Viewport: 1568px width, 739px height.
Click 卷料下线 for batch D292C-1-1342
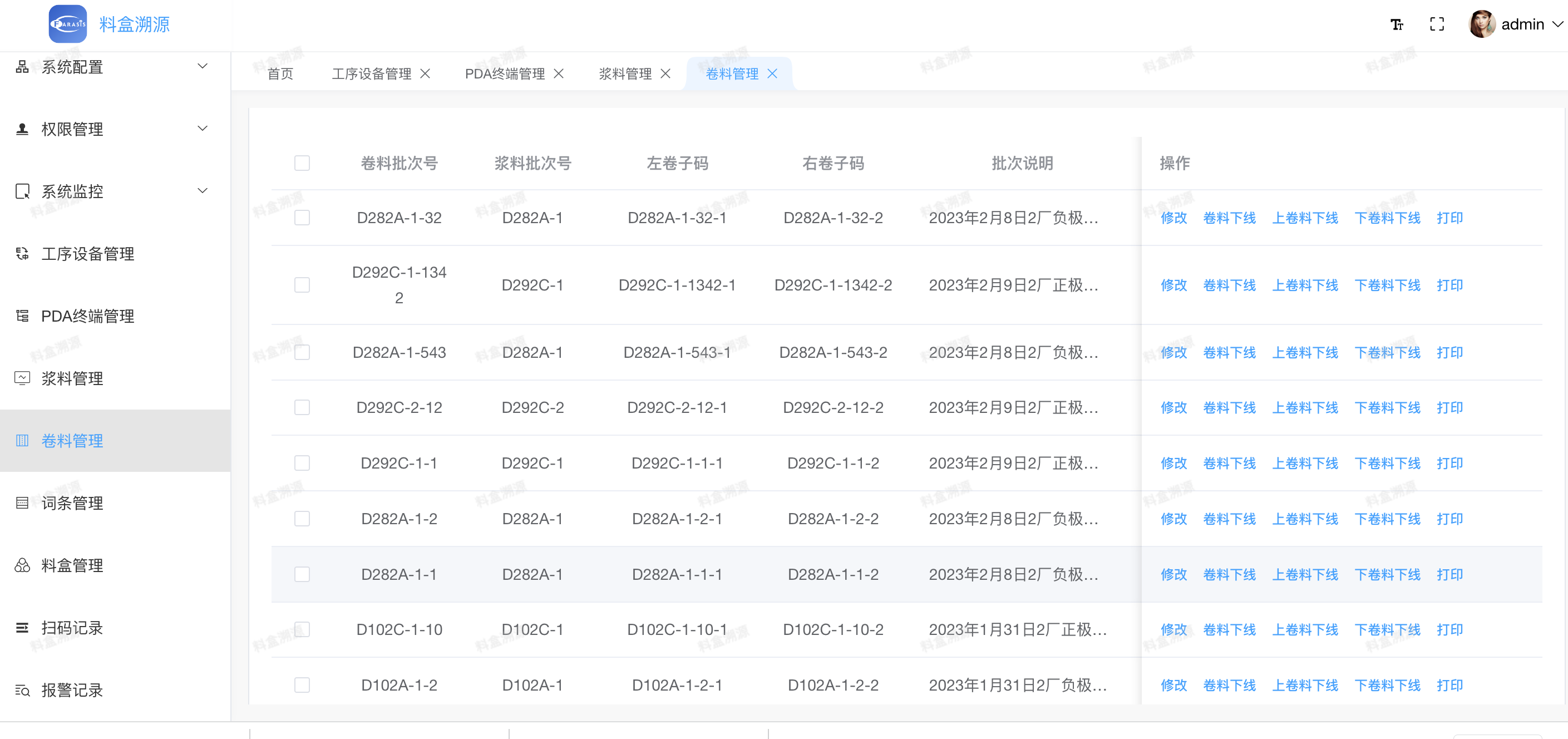[x=1230, y=285]
